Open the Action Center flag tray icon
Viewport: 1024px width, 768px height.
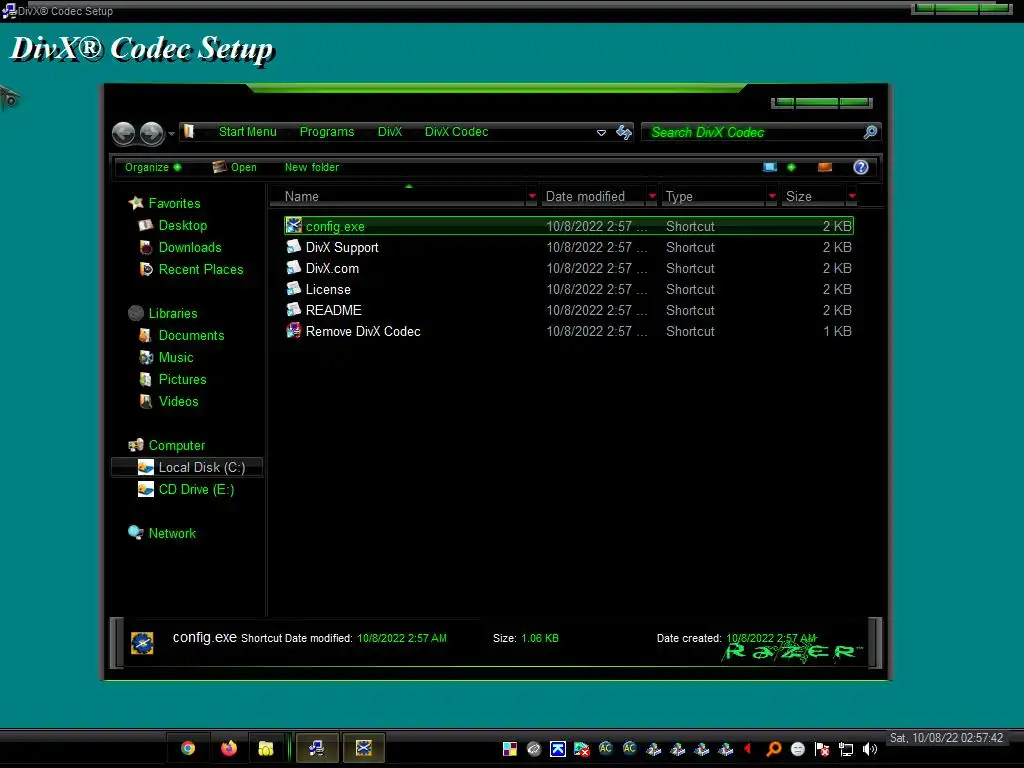(822, 749)
